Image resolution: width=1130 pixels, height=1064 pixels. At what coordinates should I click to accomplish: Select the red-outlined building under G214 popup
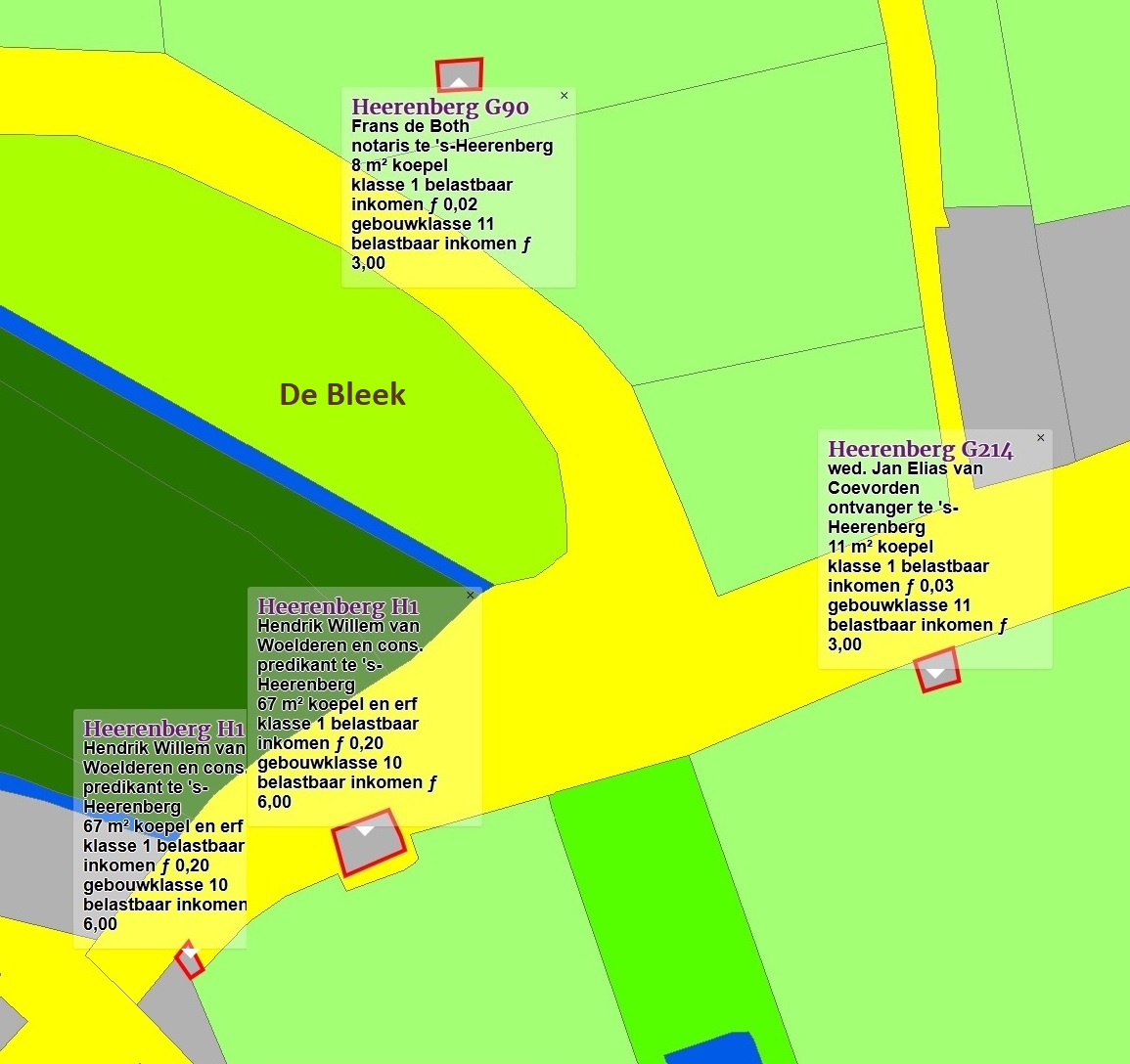936,673
